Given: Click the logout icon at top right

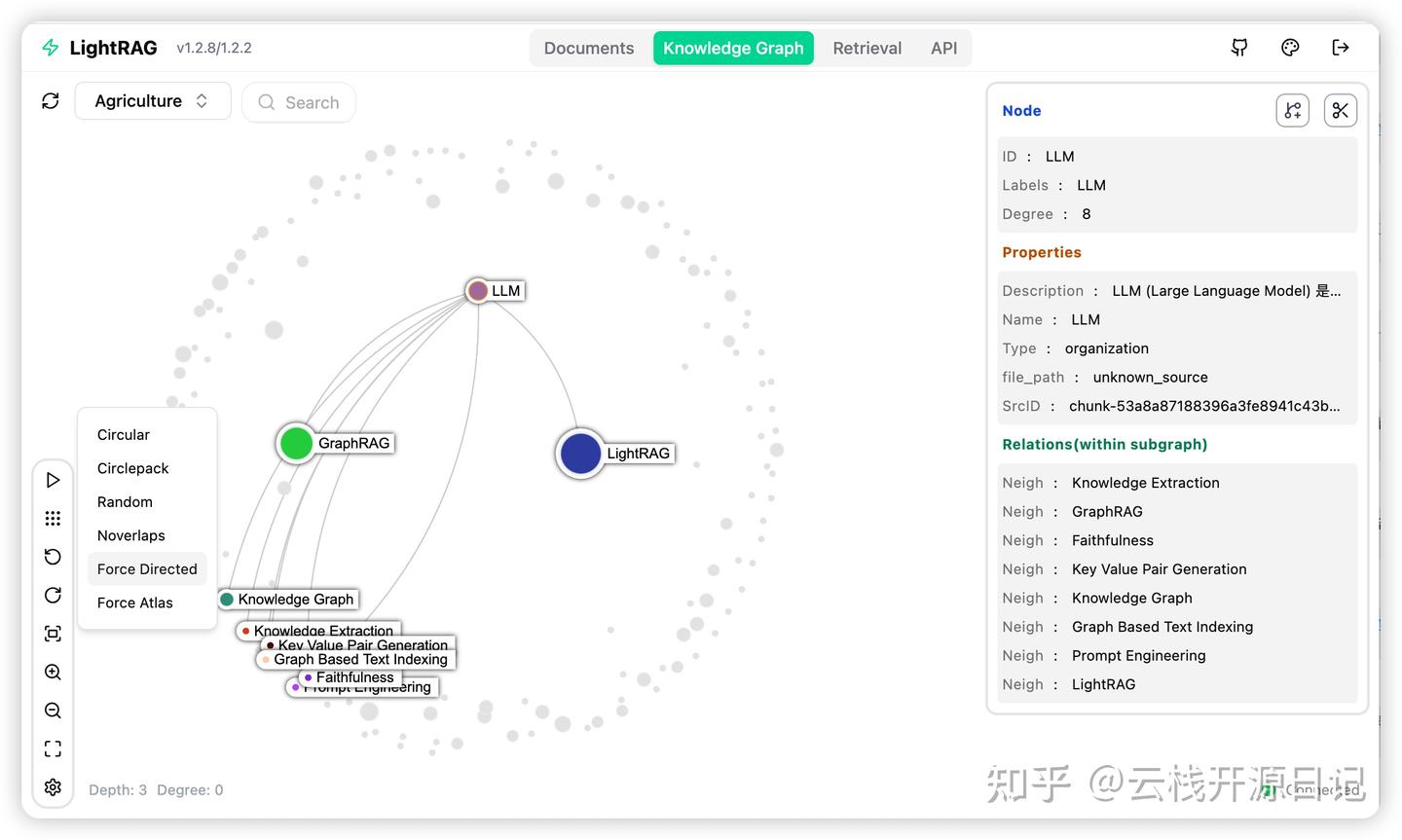Looking at the screenshot, I should pyautogui.click(x=1341, y=47).
